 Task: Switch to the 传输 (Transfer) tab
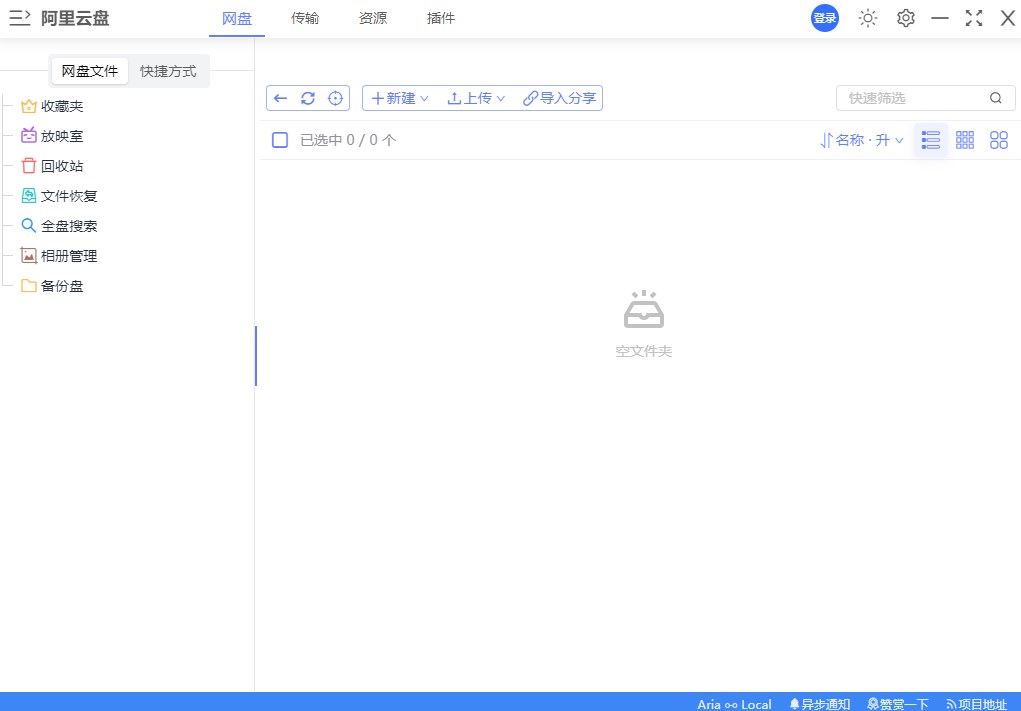[x=305, y=17]
